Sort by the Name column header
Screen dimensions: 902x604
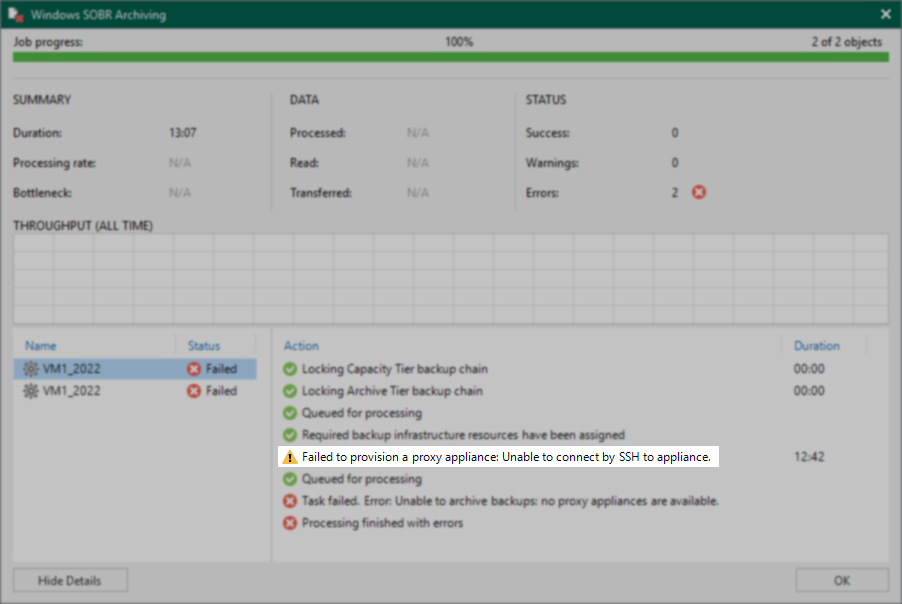[41, 346]
